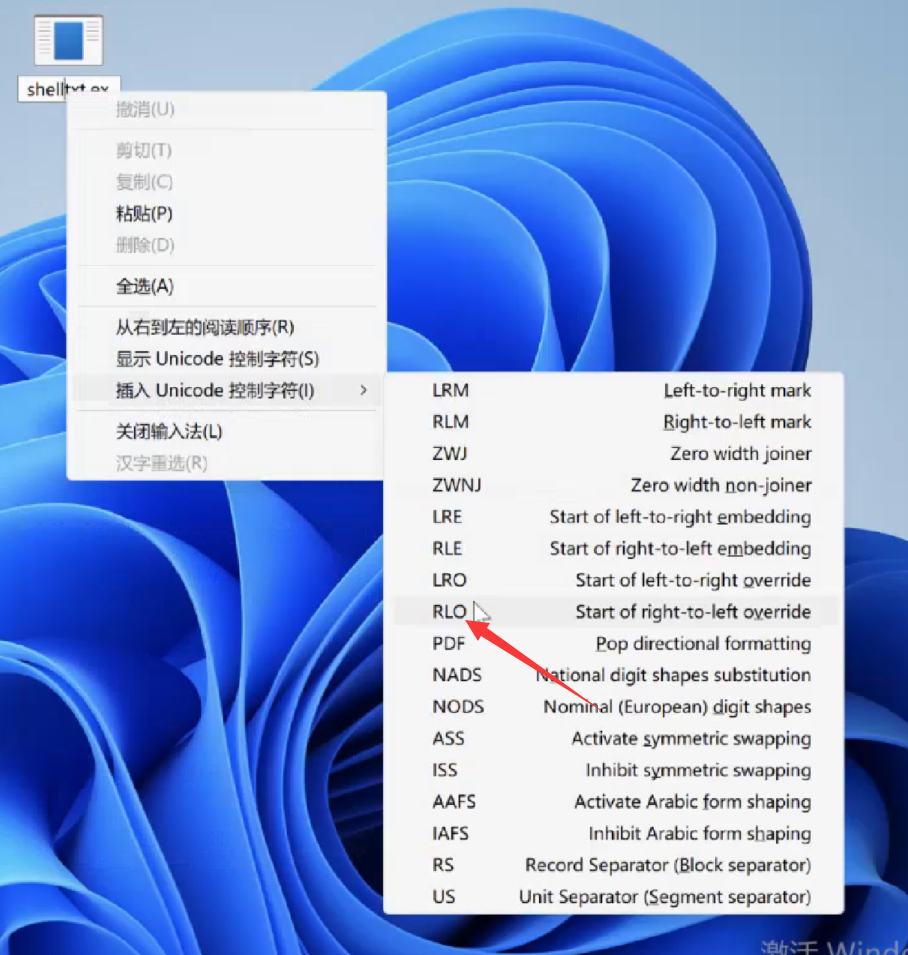Insert ZWNJ Zero width non-joiner

coord(615,485)
